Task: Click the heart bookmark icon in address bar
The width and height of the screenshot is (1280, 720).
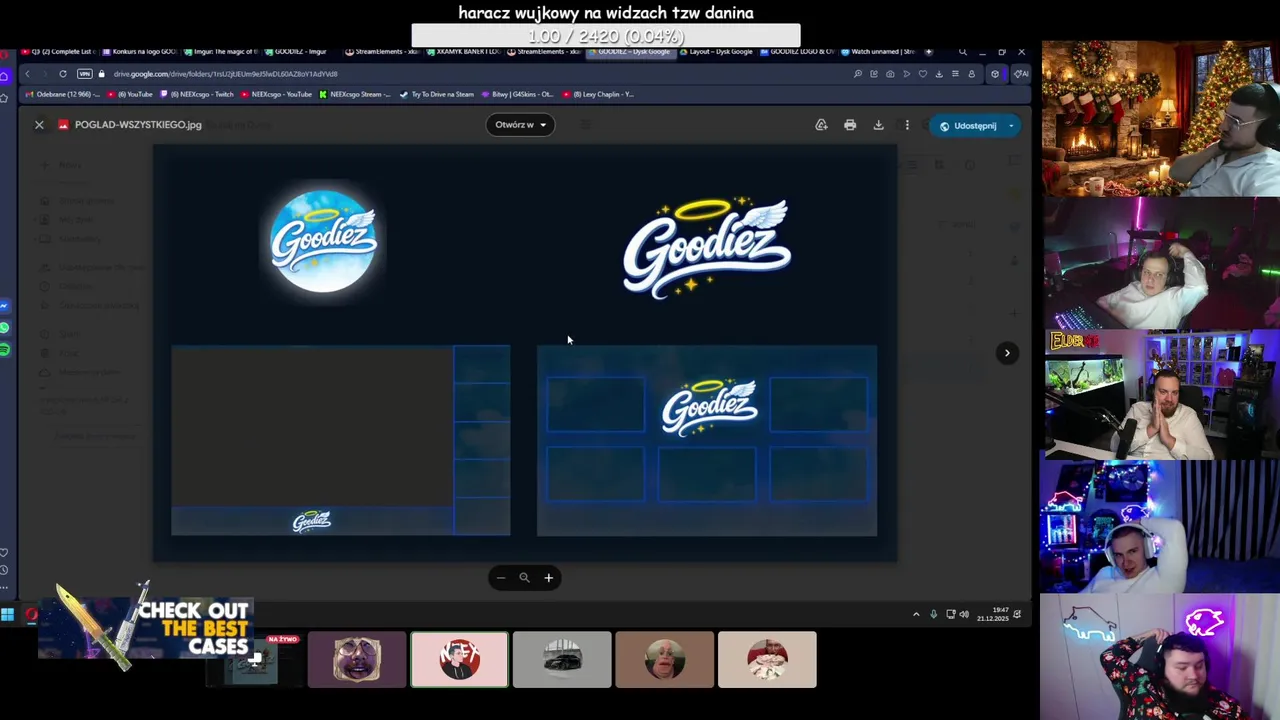Action: point(923,74)
